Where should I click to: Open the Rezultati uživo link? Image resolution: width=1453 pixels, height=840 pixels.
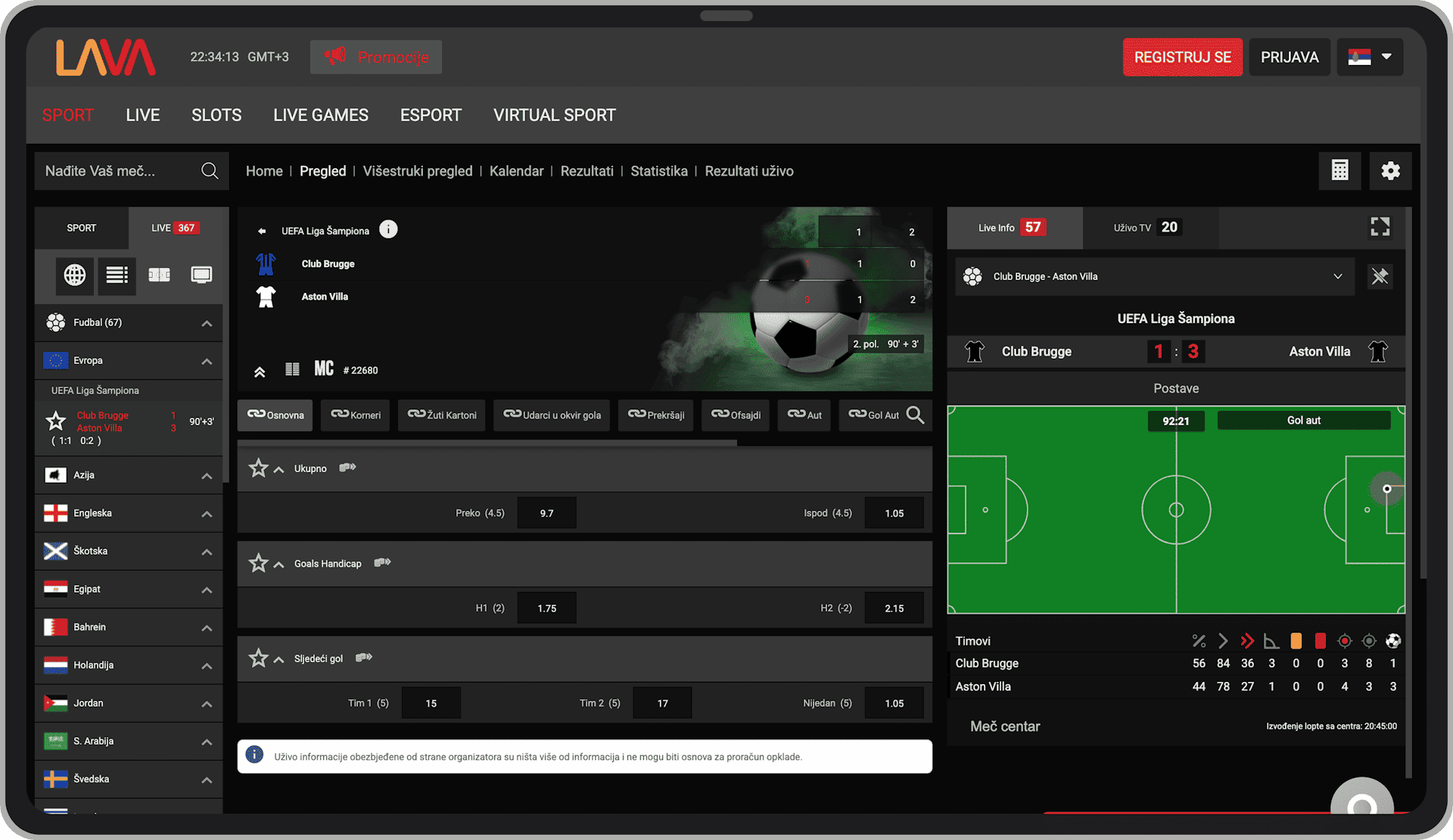749,171
